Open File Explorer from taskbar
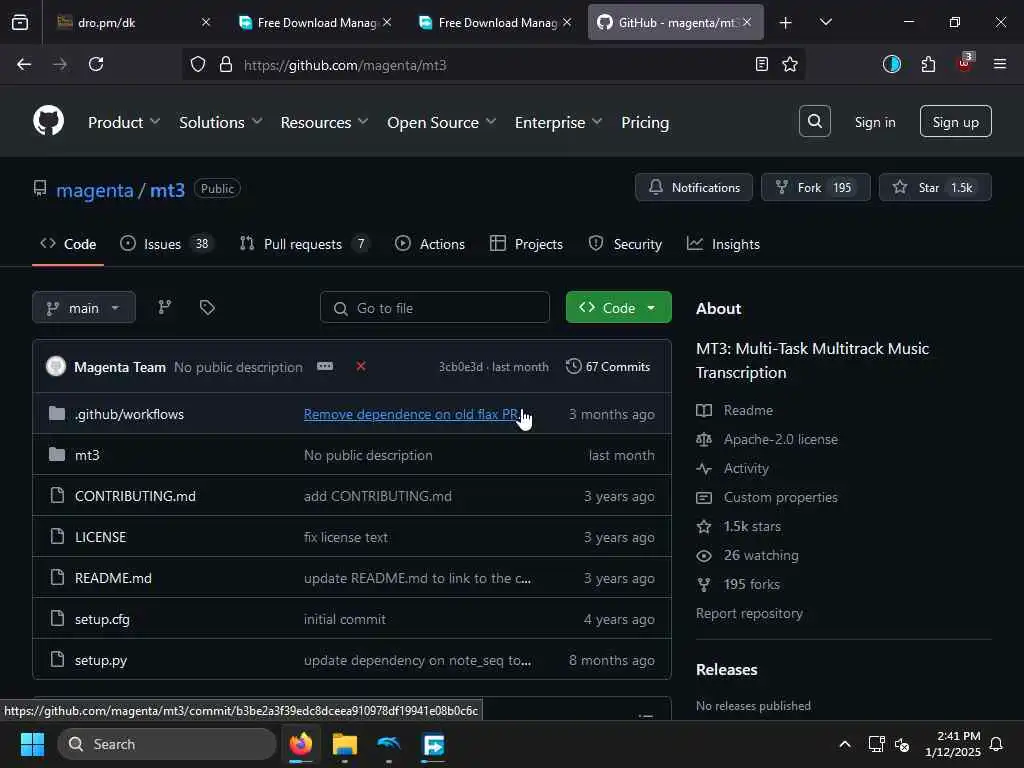 345,744
